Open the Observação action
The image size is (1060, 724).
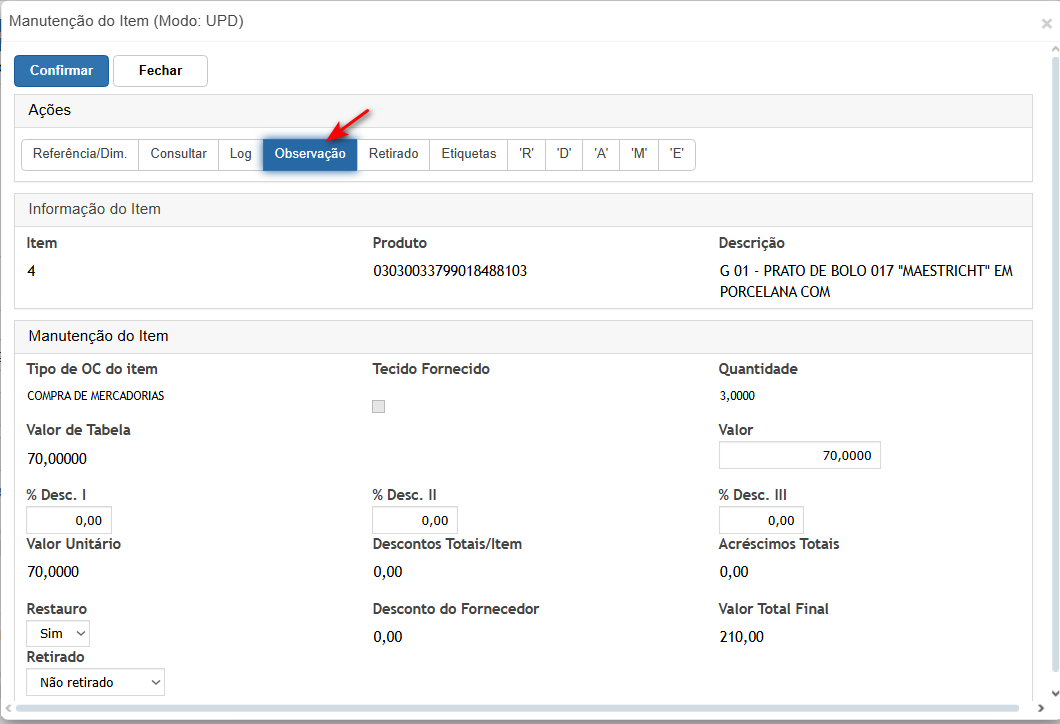pos(310,154)
